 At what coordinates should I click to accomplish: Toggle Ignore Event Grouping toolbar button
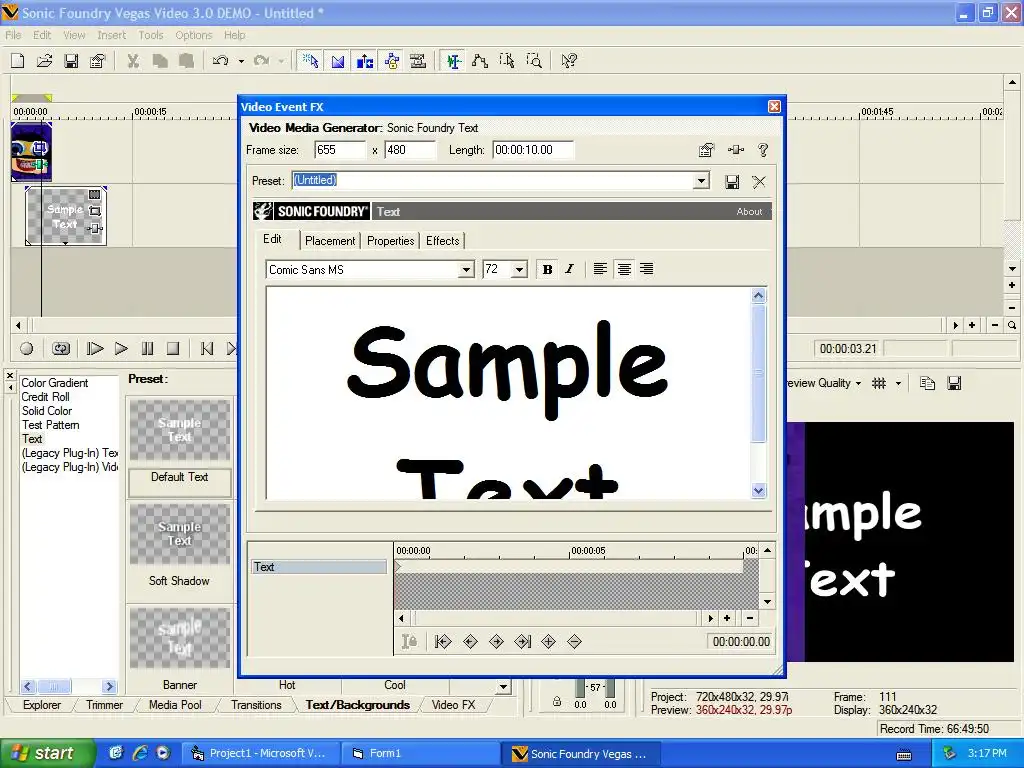(x=418, y=61)
